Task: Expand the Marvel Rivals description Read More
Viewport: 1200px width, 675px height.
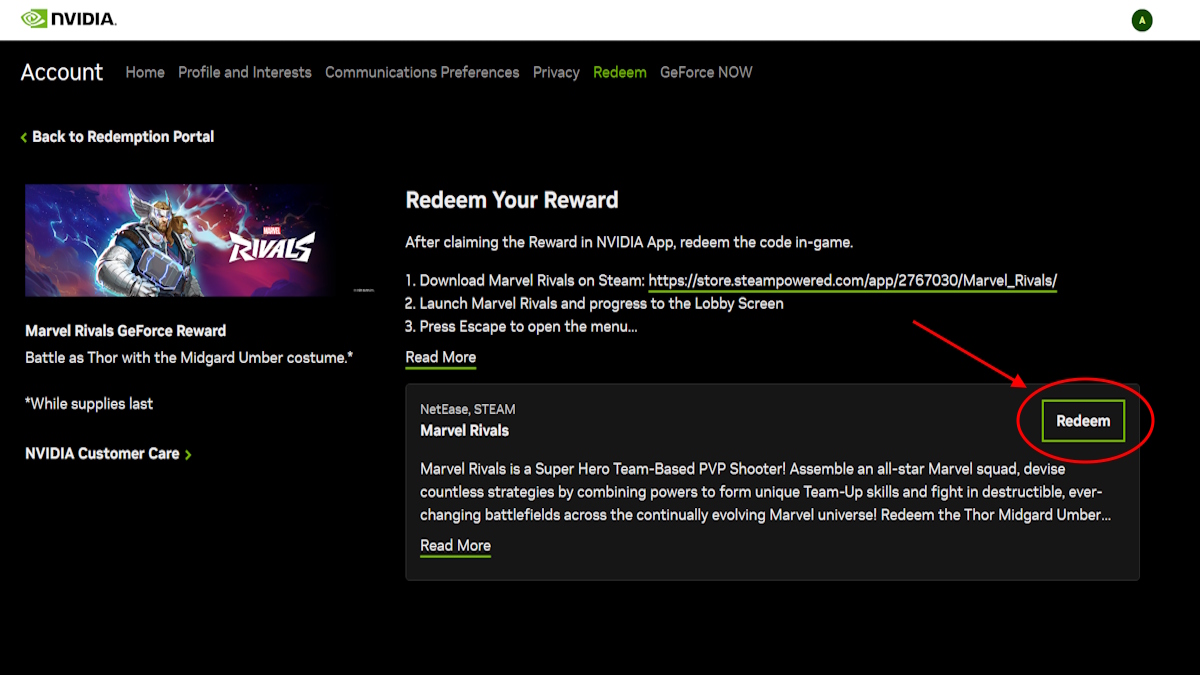Action: (455, 545)
